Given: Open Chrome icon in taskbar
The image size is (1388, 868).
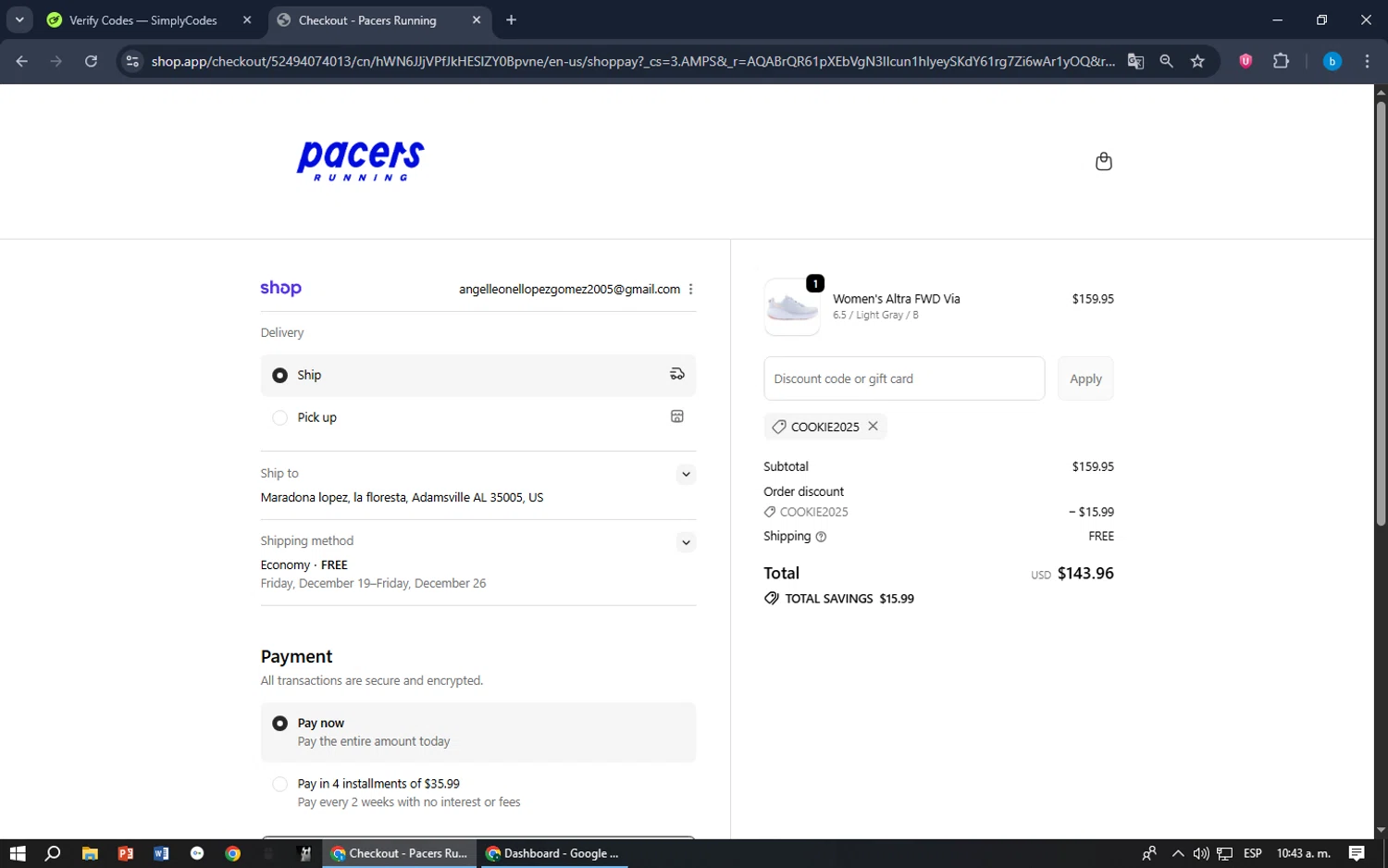Looking at the screenshot, I should (x=233, y=853).
